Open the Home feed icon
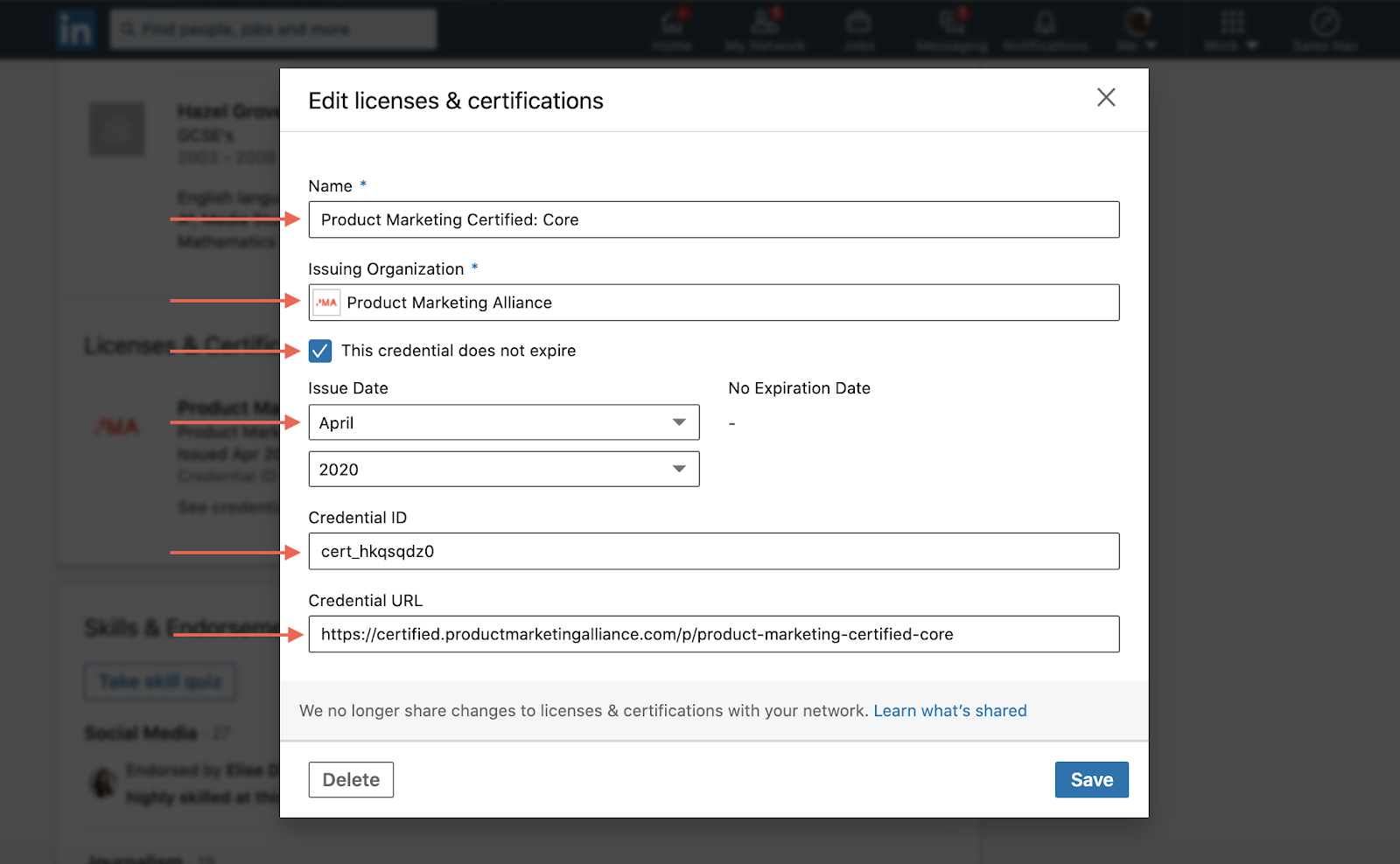The height and width of the screenshot is (864, 1400). point(672,23)
